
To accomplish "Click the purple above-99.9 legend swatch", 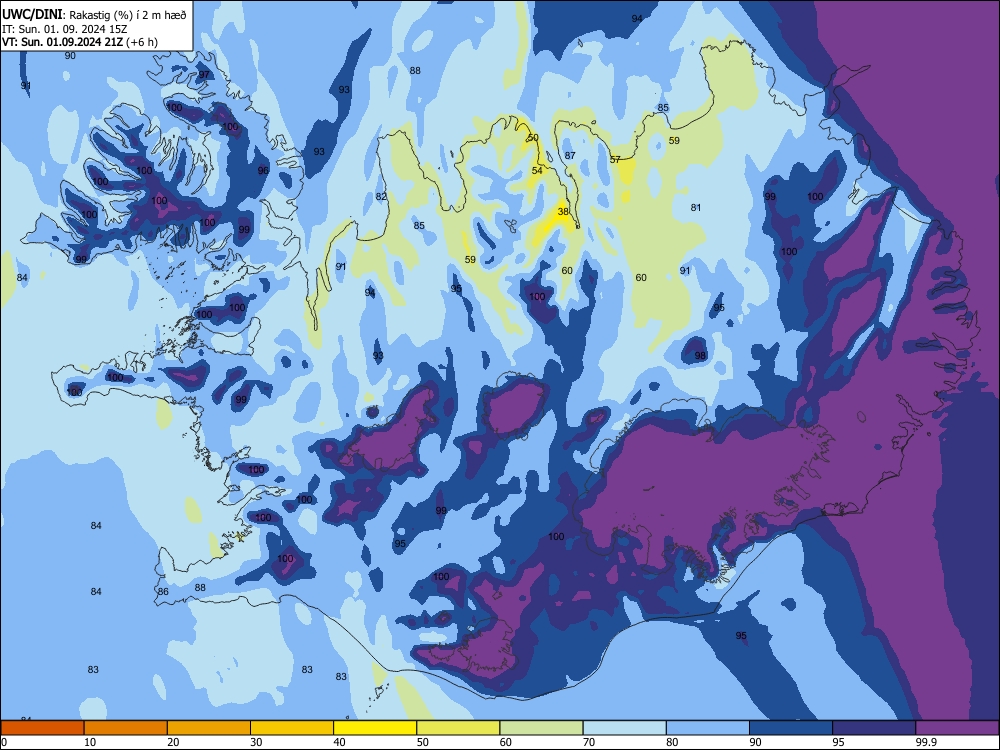I will point(957,728).
